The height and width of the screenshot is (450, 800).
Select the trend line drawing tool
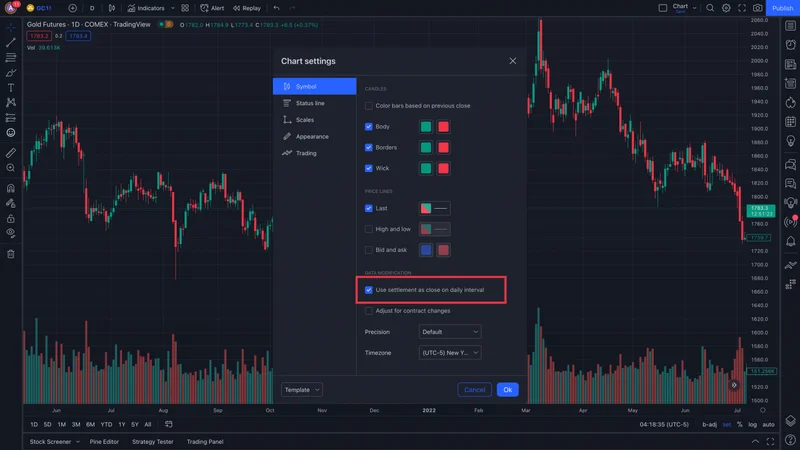(x=11, y=42)
